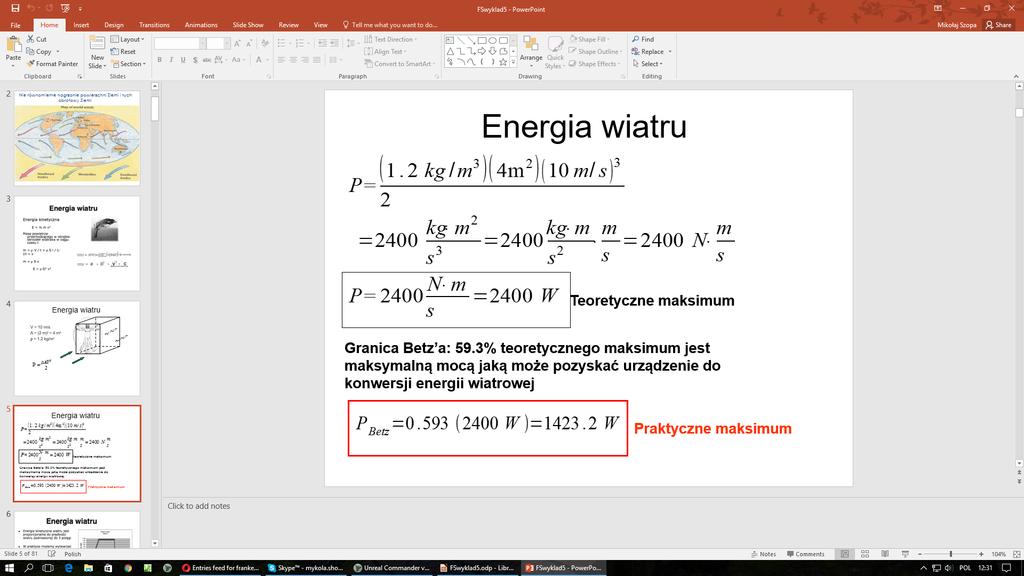Start Slide Show from the status bar icon
The width and height of the screenshot is (1024, 576).
point(905,554)
